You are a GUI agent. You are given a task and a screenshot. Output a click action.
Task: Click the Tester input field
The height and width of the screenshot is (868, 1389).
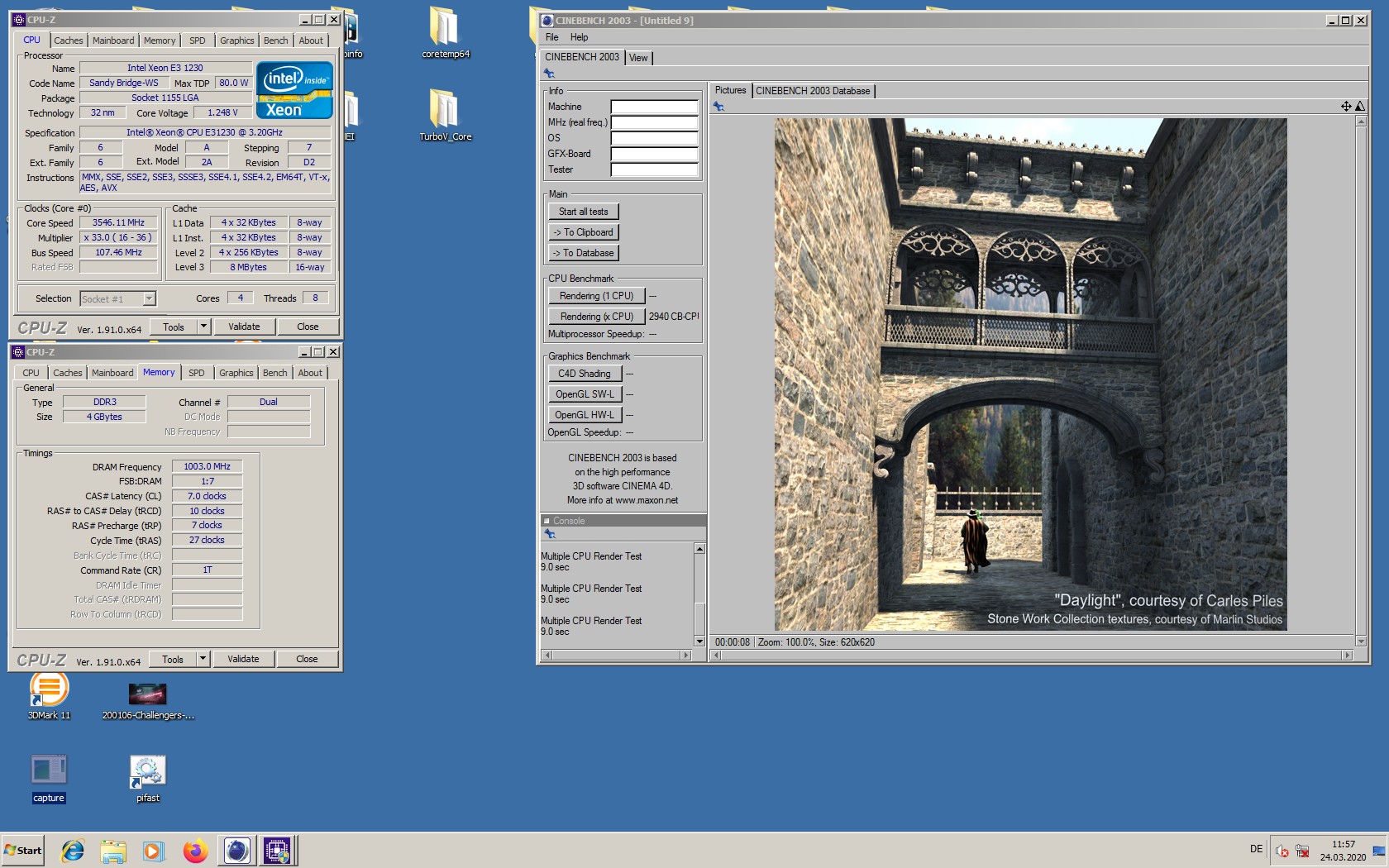655,169
